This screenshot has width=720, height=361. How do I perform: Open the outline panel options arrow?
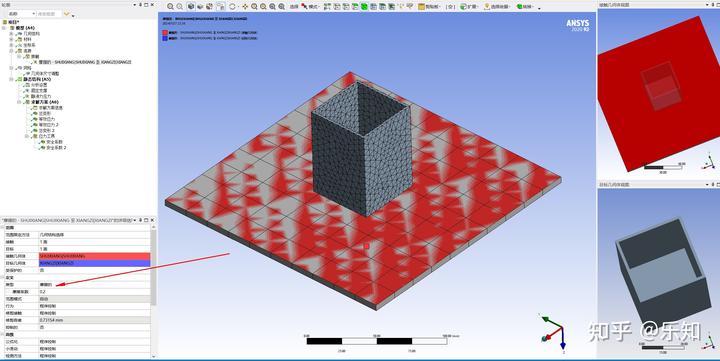click(x=135, y=5)
